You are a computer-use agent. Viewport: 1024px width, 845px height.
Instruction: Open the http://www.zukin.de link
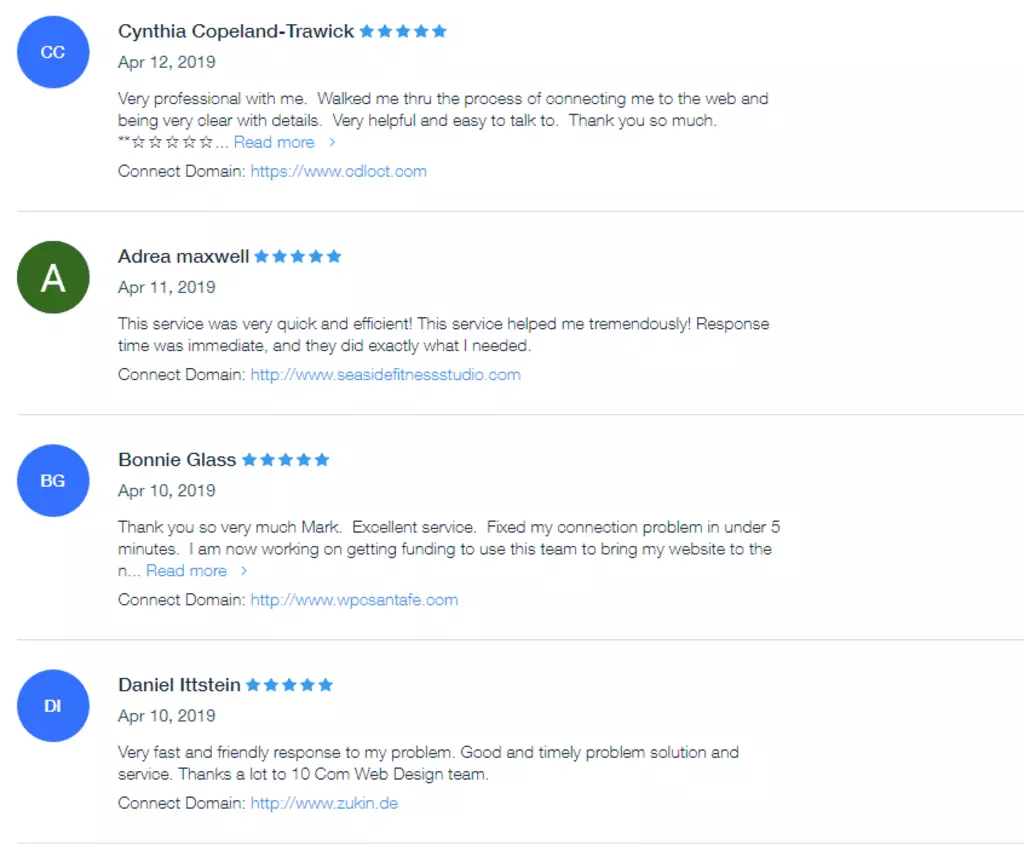tap(324, 803)
